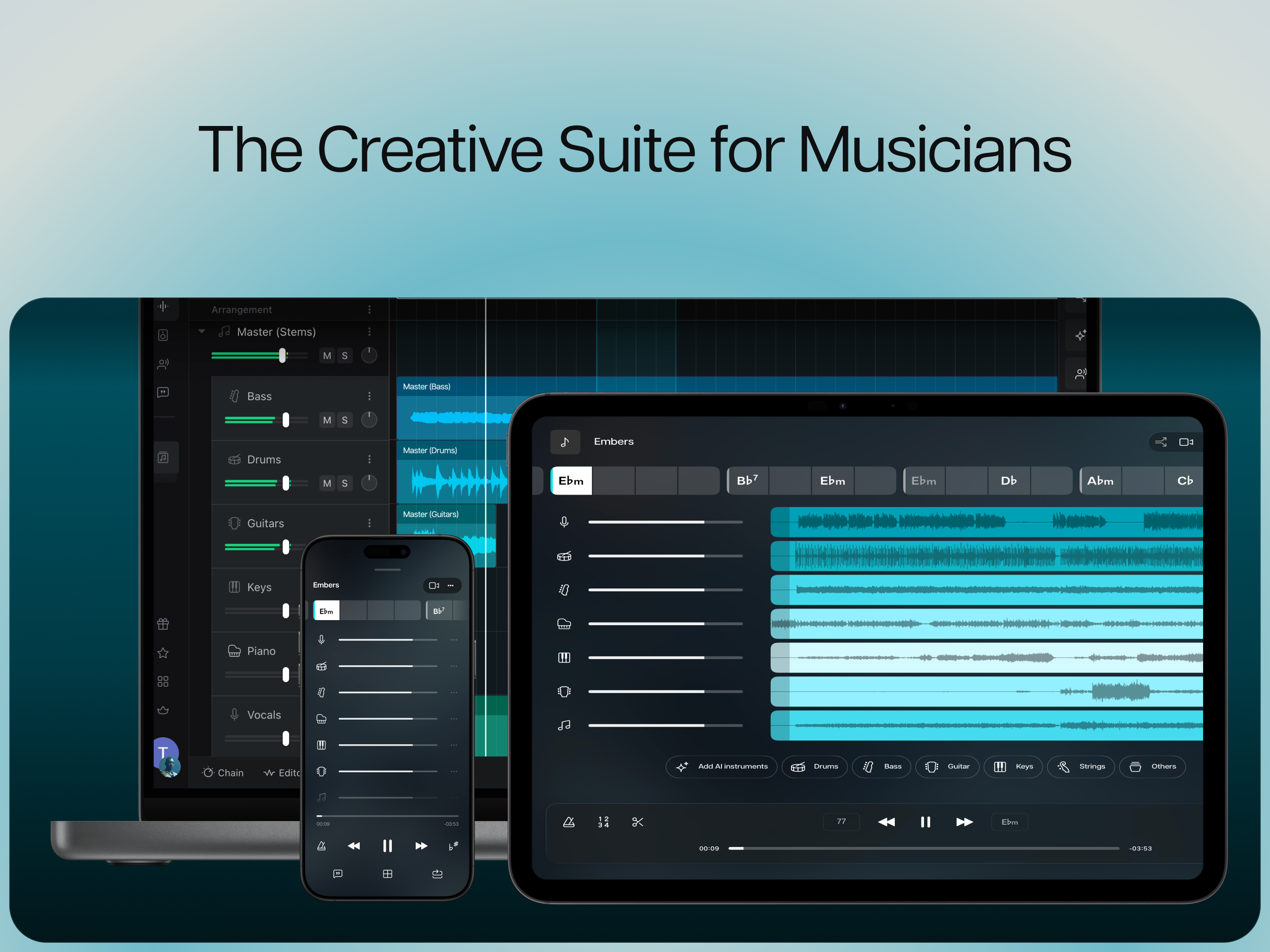Click the pitch flat-sharp icon on phone

pyautogui.click(x=453, y=846)
